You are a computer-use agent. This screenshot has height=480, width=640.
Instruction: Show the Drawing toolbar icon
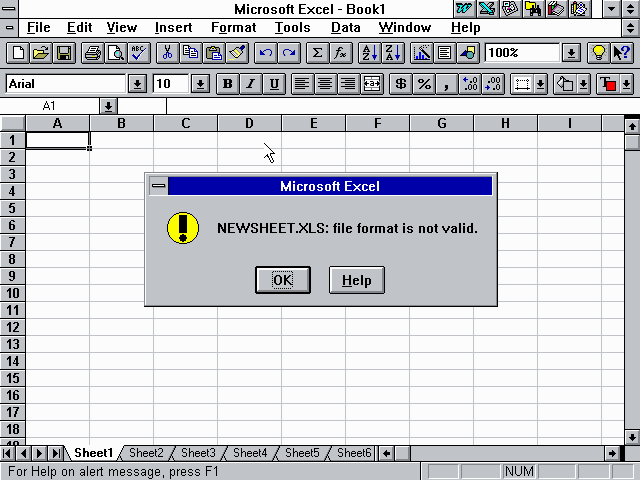[x=468, y=53]
